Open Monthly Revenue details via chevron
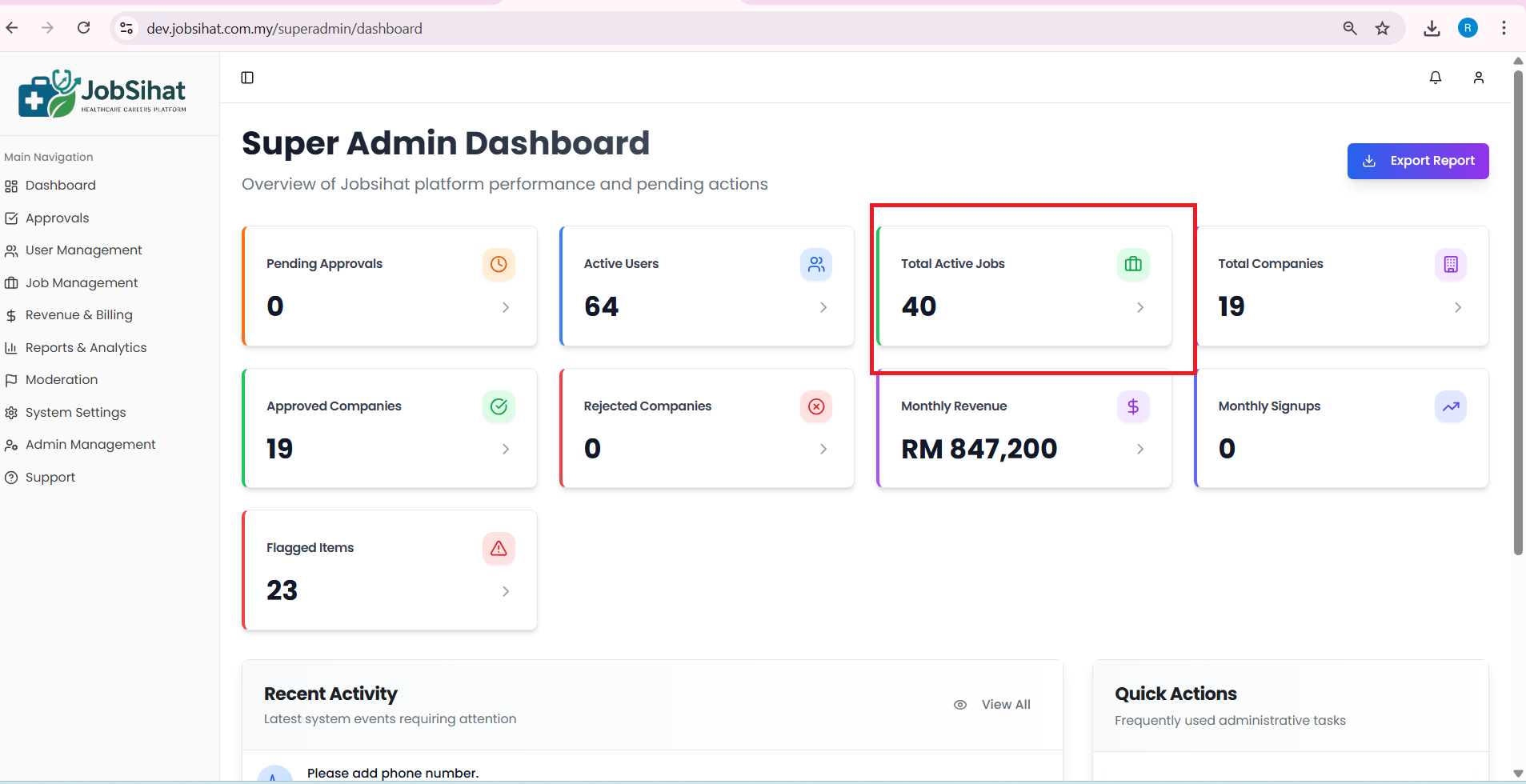The height and width of the screenshot is (784, 1526). 1140,450
